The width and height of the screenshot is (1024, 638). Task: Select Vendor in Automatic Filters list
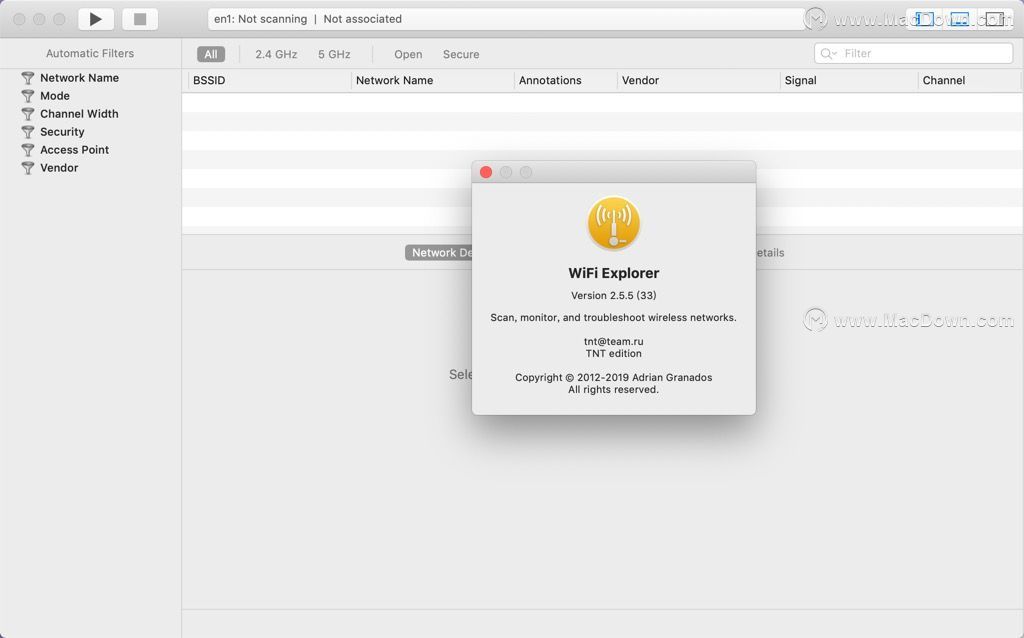point(59,168)
